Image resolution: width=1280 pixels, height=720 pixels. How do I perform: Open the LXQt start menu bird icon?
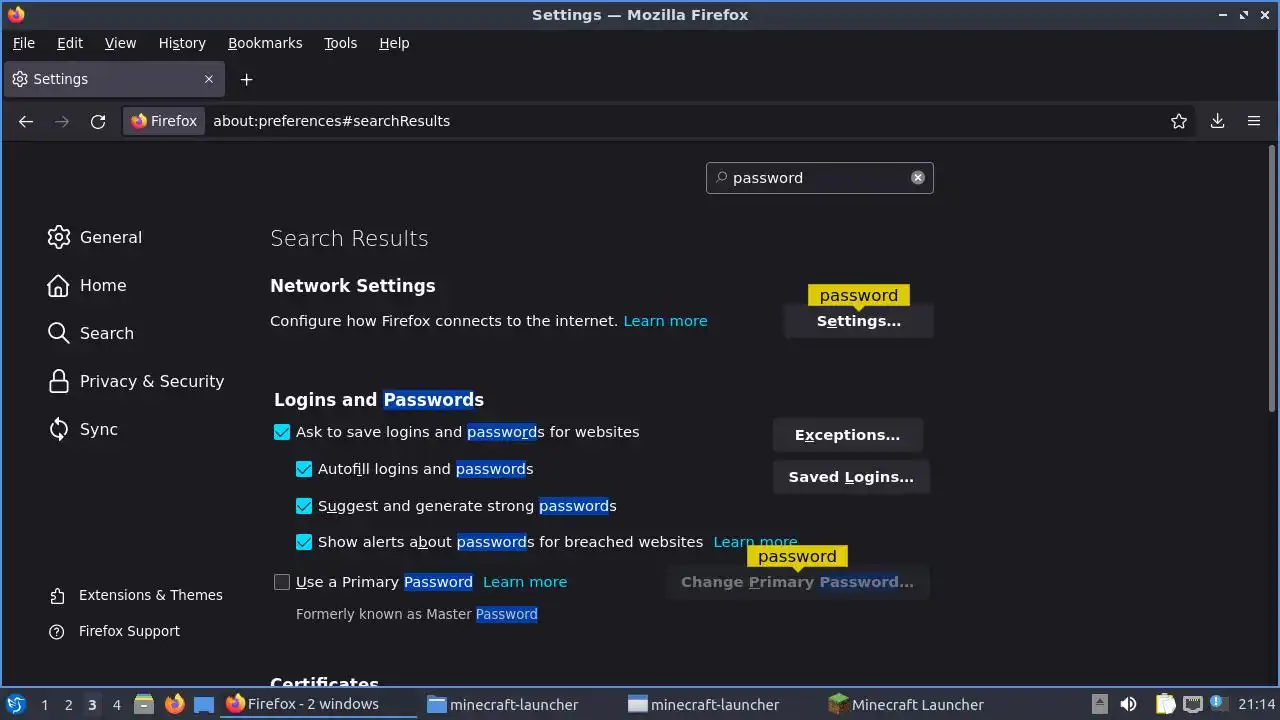tap(16, 704)
